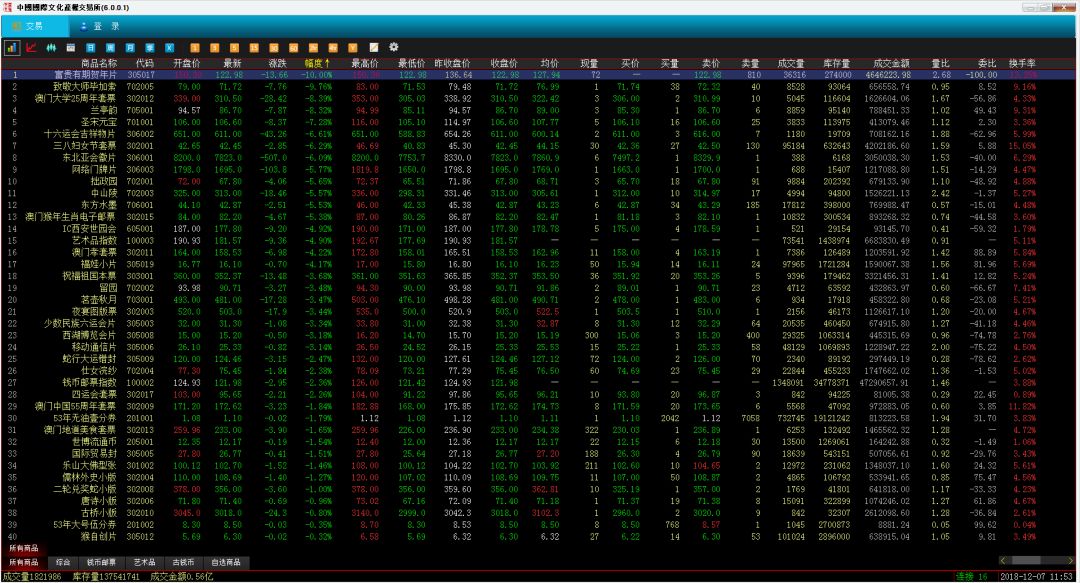Screen dimensions: 1080x583
Task: Click the white window panel toolbar icon
Action: [x=70, y=48]
